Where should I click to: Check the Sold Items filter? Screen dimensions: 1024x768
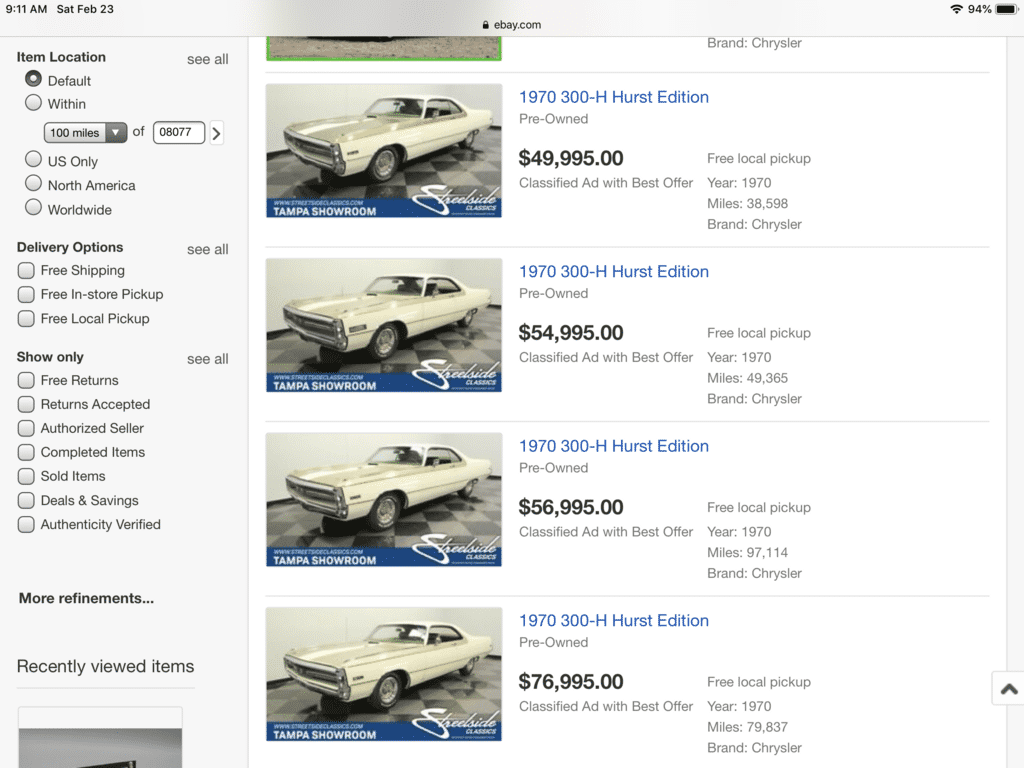point(26,476)
